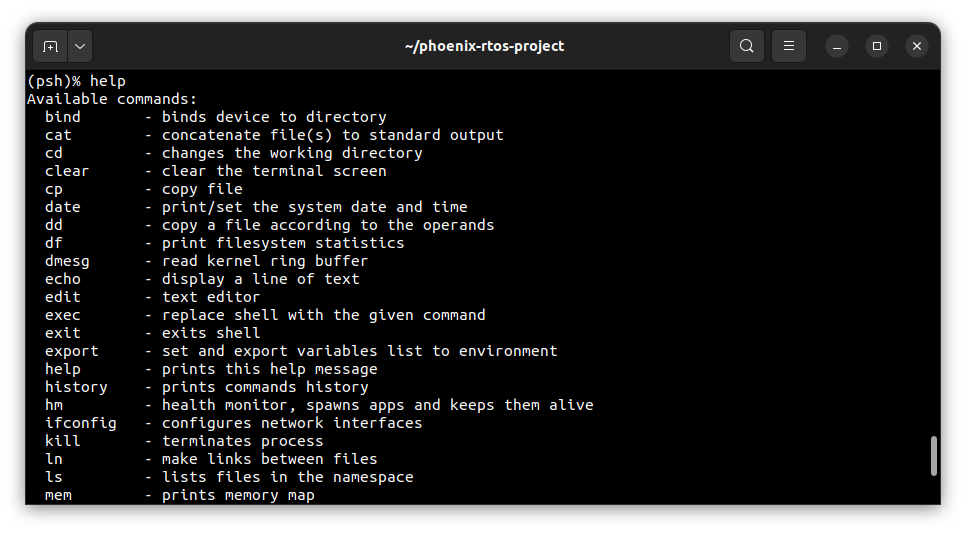Open the hamburger main menu

coord(789,46)
